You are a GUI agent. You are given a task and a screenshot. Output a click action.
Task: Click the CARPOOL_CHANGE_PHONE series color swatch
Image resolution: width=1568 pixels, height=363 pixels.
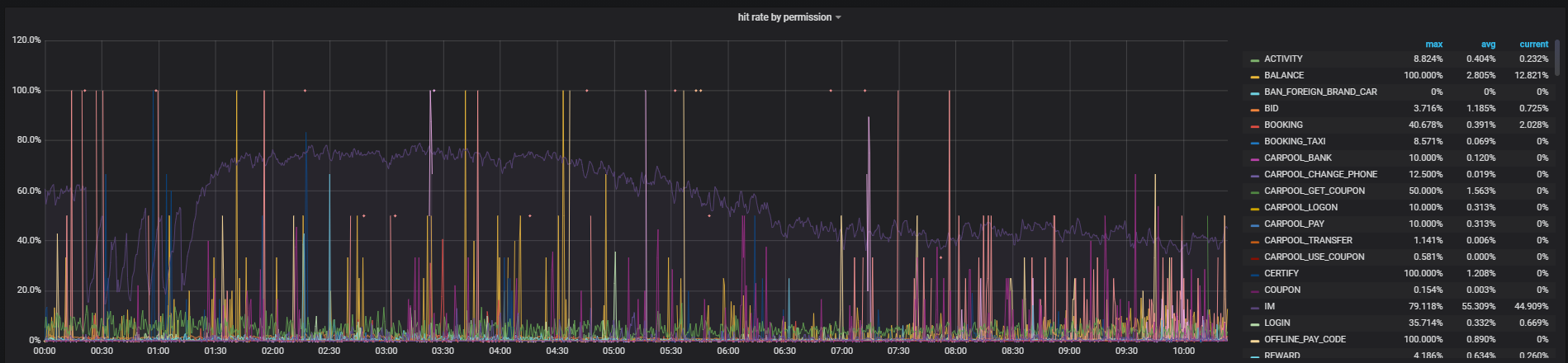(x=1254, y=175)
